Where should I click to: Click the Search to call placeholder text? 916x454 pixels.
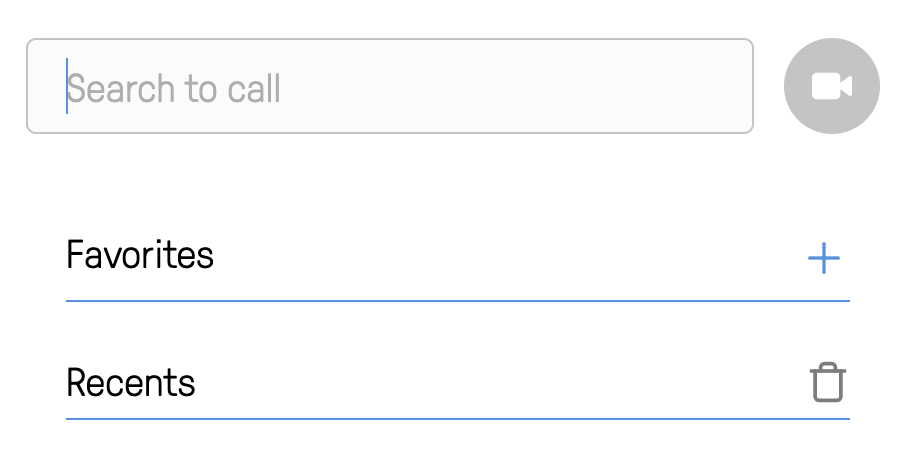[174, 89]
